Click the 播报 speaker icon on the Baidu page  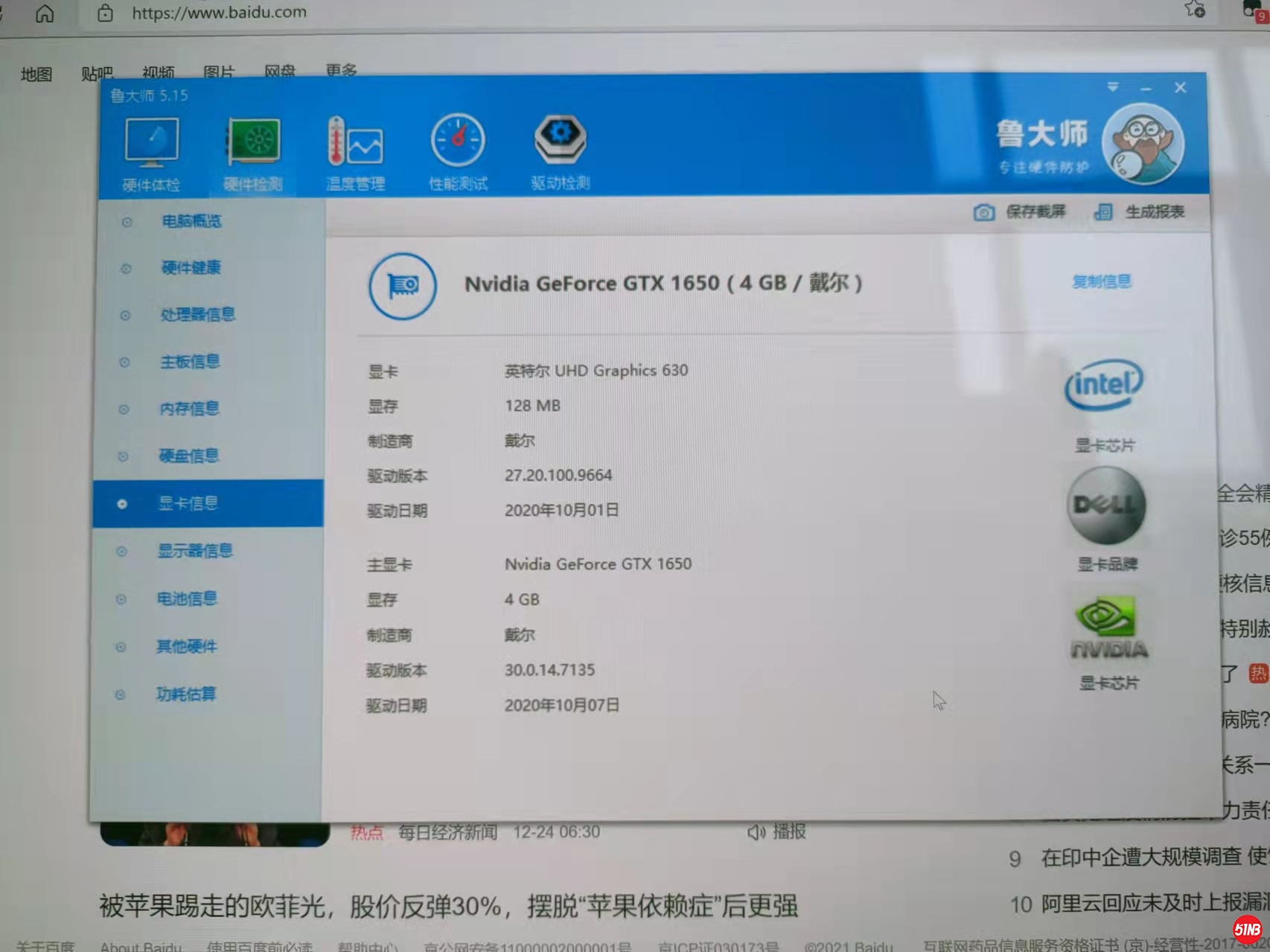(x=756, y=832)
